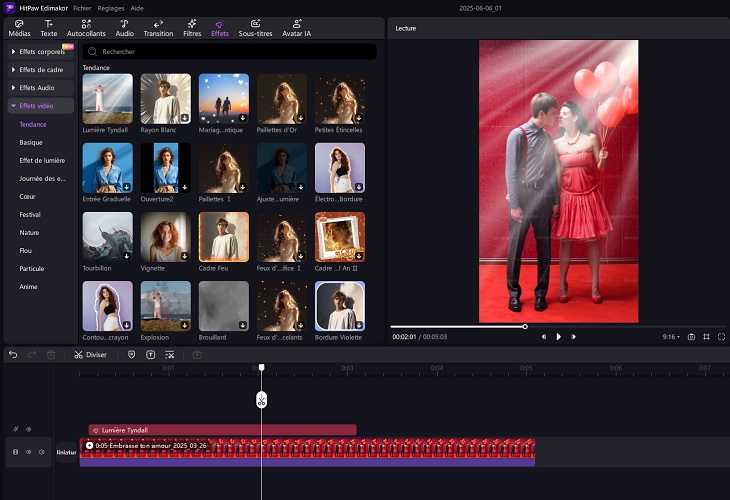Open the Sous-titres panel

click(255, 28)
